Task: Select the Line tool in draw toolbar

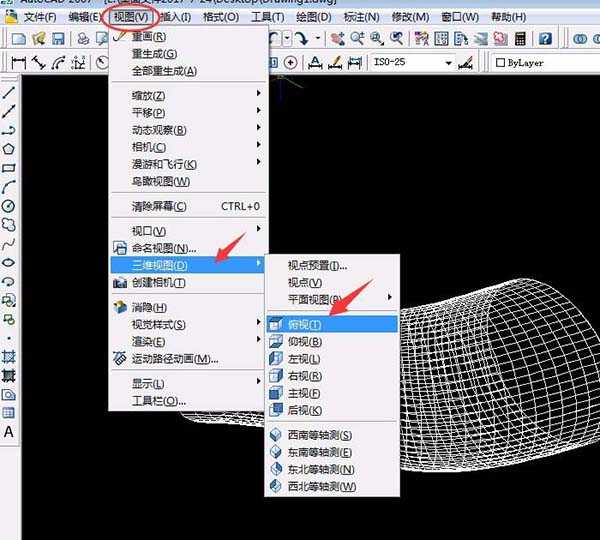Action: point(8,92)
